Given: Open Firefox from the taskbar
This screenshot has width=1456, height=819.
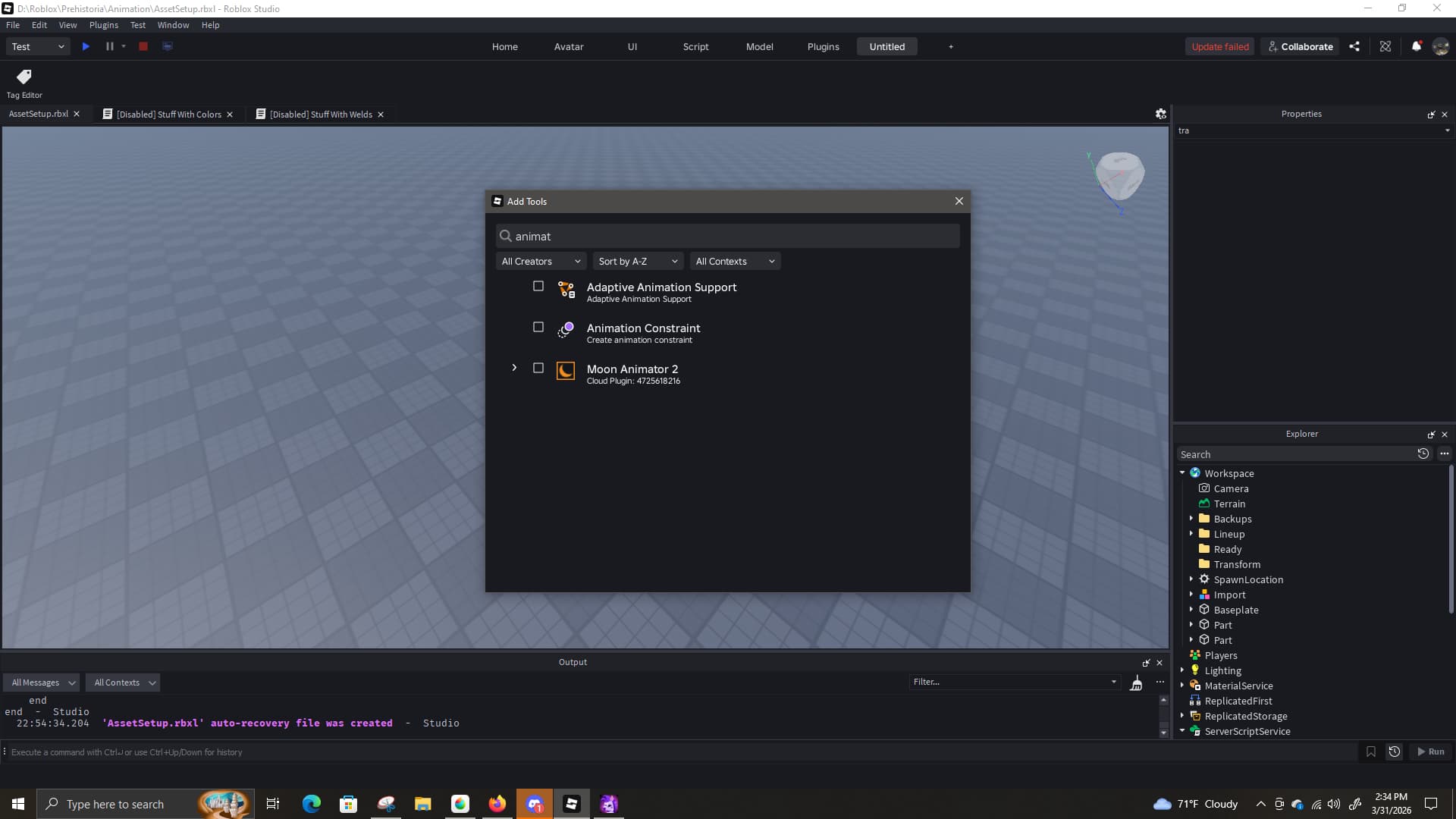Looking at the screenshot, I should pos(497,804).
